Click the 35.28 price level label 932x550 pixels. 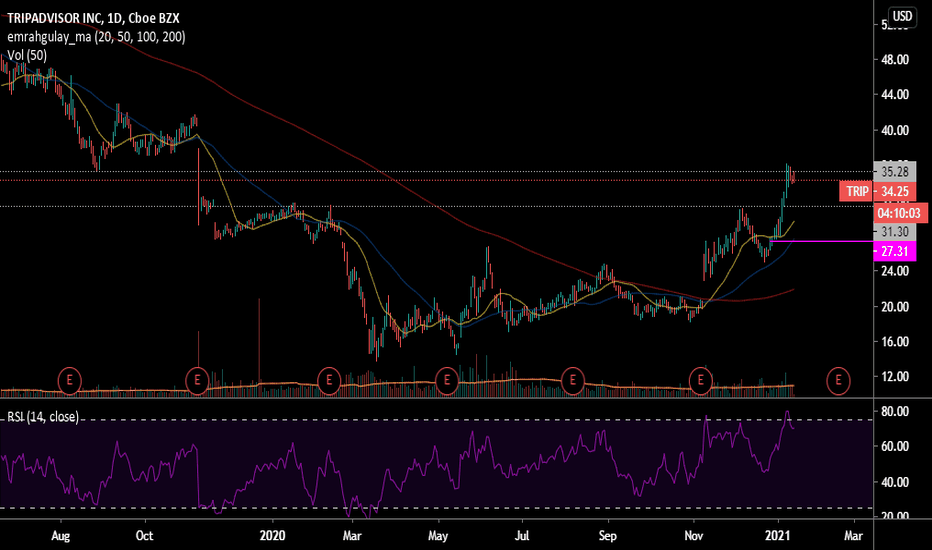click(895, 172)
